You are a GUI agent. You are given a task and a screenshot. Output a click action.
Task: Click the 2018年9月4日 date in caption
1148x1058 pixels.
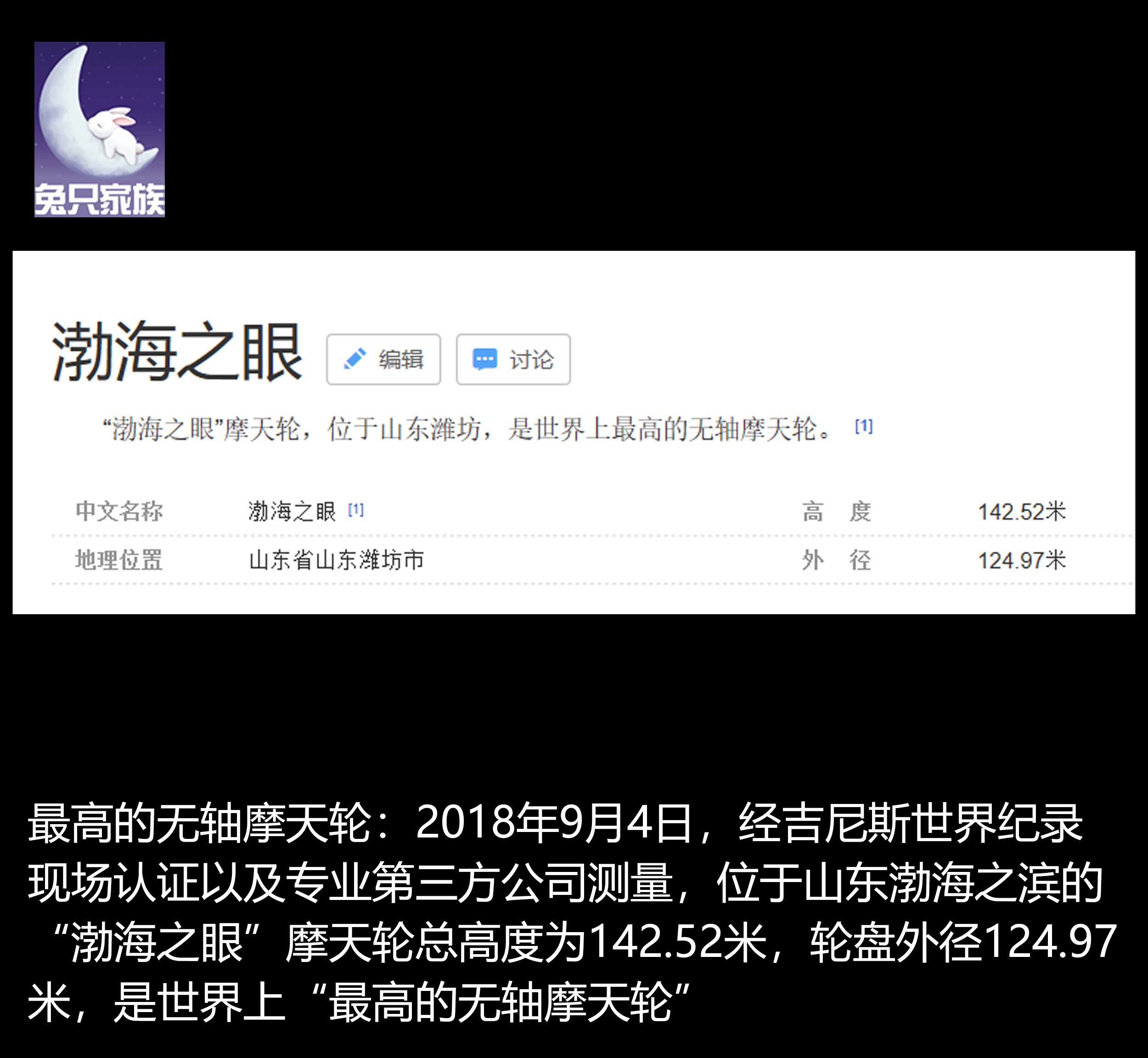point(554,823)
